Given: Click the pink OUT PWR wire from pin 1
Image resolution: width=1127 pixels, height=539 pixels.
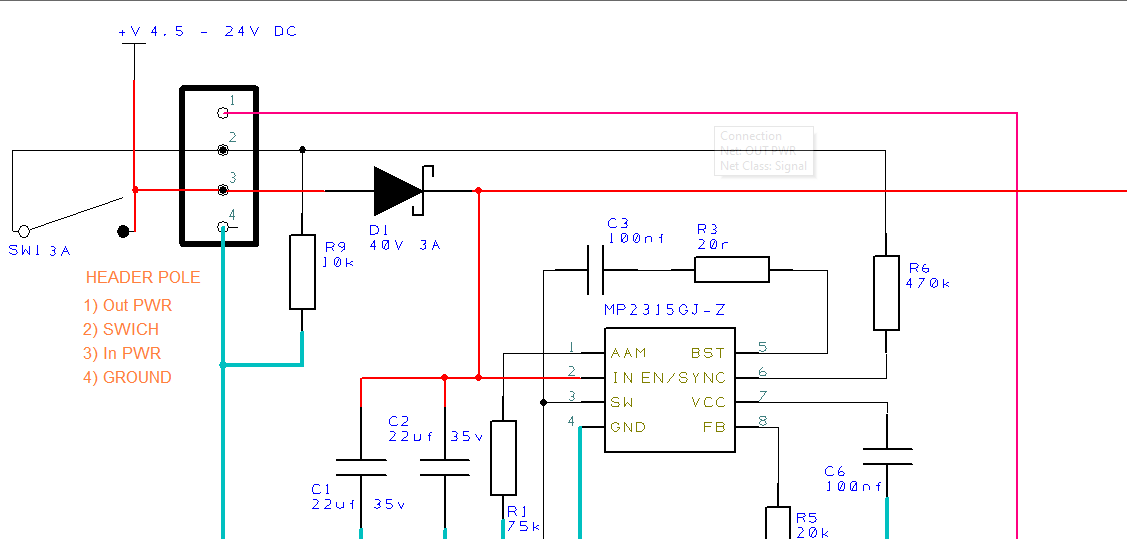Looking at the screenshot, I should click(618, 113).
